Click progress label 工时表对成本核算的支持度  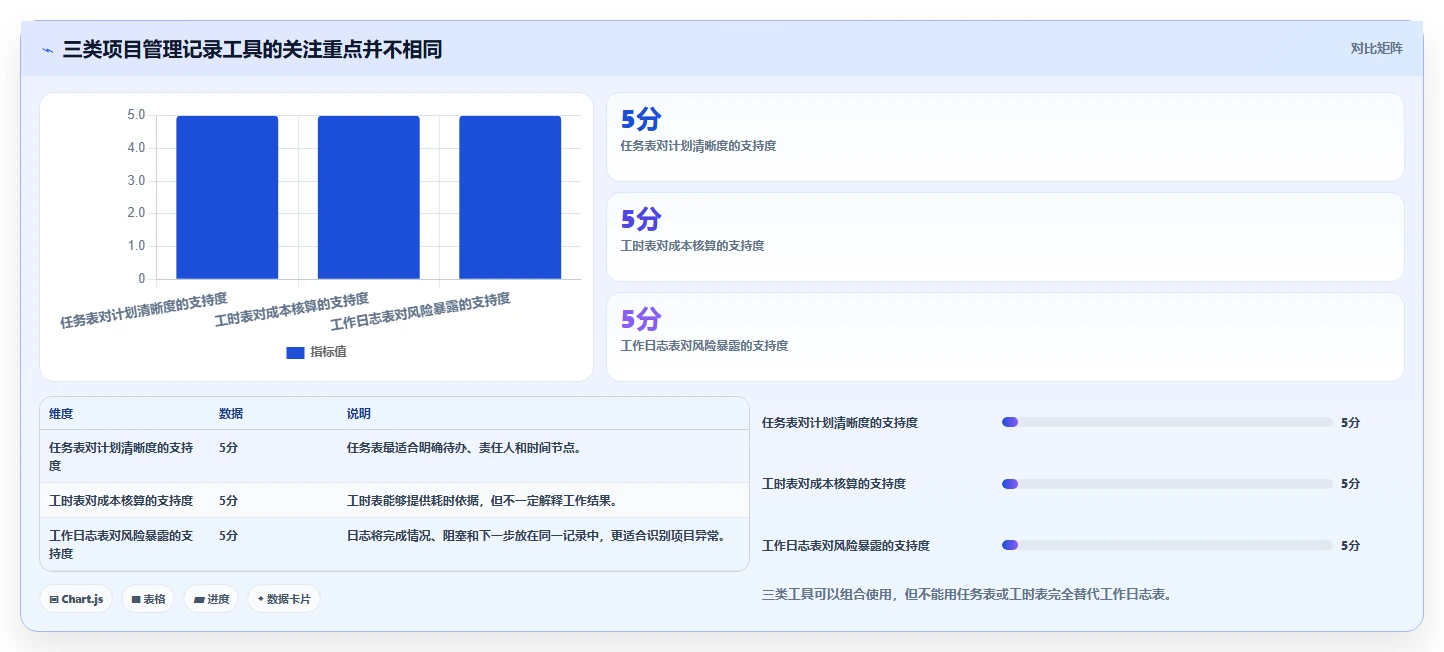[x=834, y=484]
